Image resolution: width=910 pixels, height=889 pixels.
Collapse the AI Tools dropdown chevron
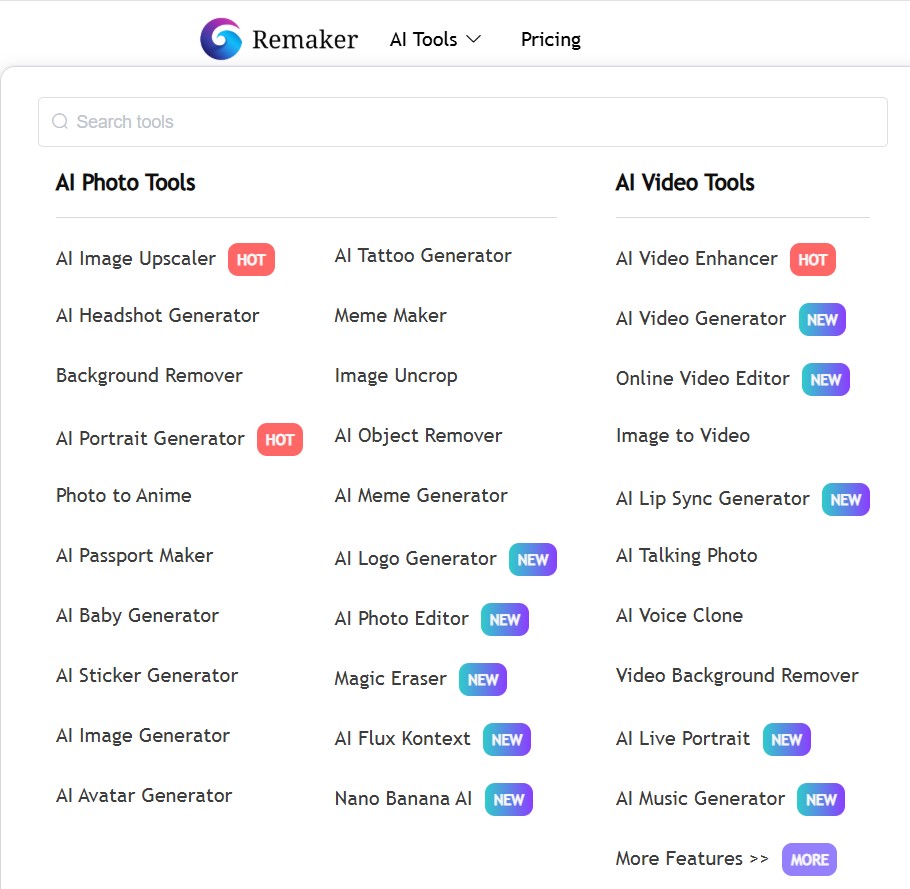tap(474, 39)
